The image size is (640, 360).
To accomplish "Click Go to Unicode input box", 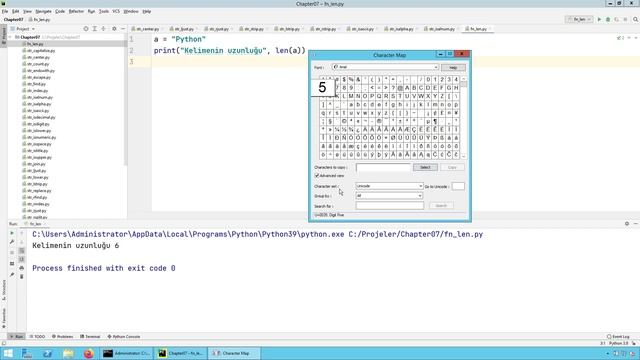I will point(458,186).
